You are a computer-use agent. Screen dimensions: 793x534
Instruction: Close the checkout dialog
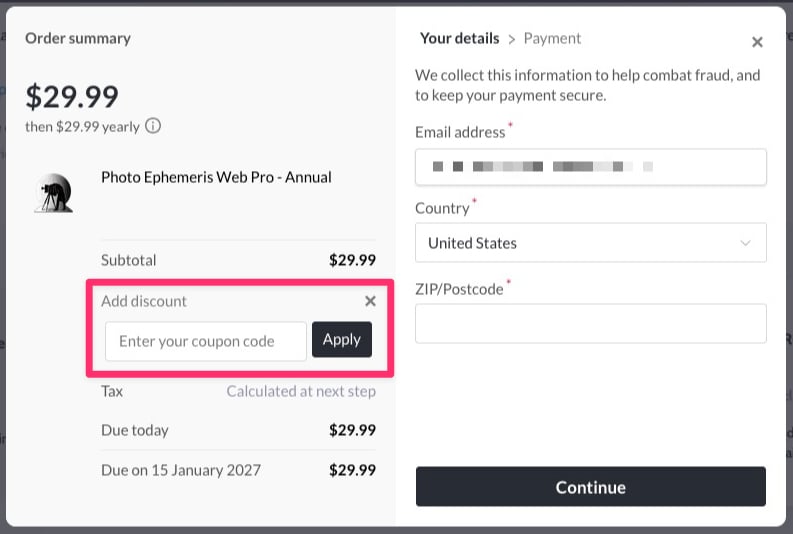coord(757,42)
